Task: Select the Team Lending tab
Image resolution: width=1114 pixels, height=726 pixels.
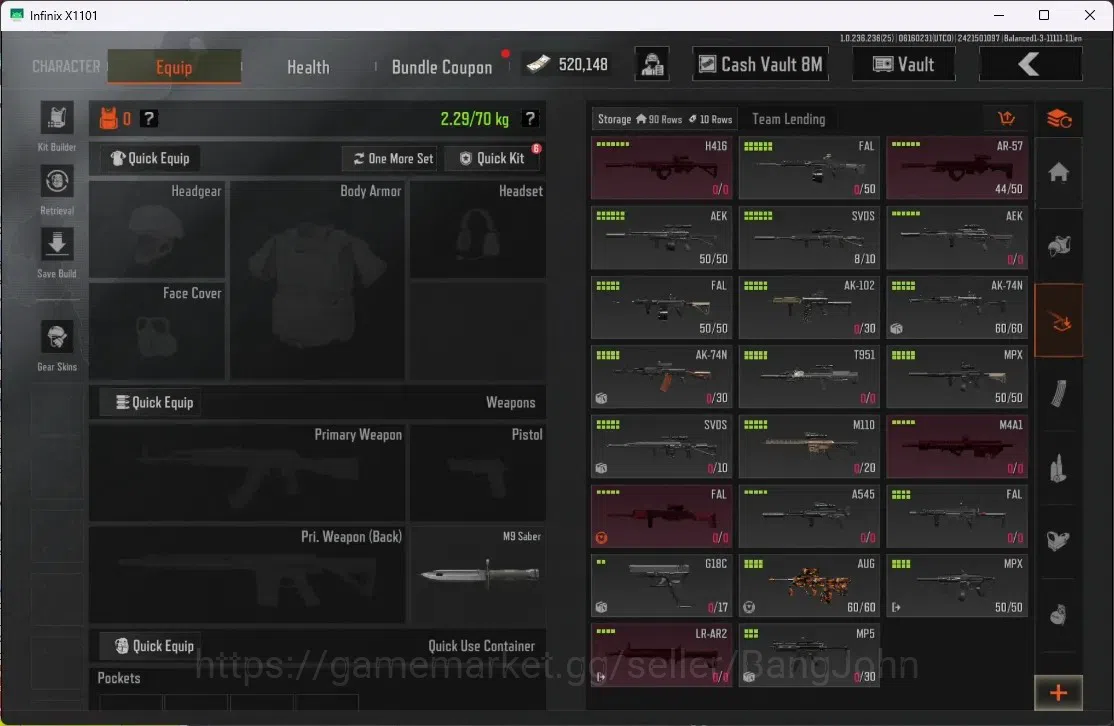Action: pyautogui.click(x=789, y=119)
